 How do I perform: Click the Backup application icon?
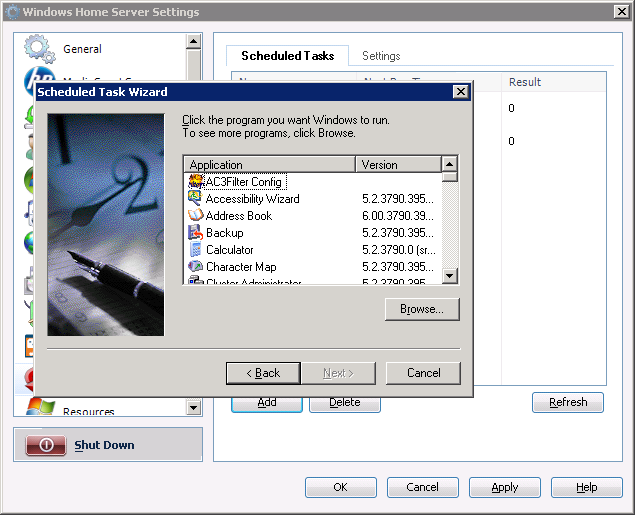[x=195, y=232]
